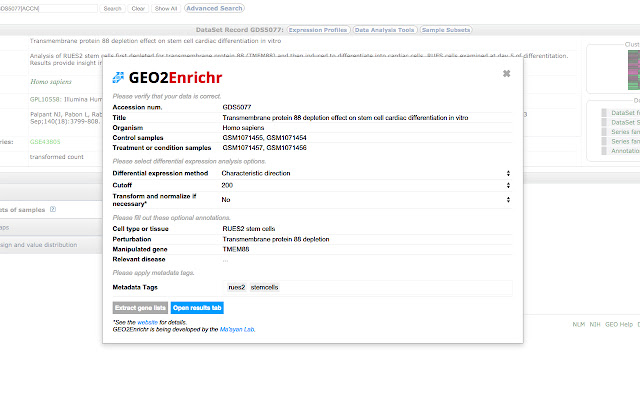Click the Homo sapiens organism link
Screen dimensions: 640x400
(51, 82)
